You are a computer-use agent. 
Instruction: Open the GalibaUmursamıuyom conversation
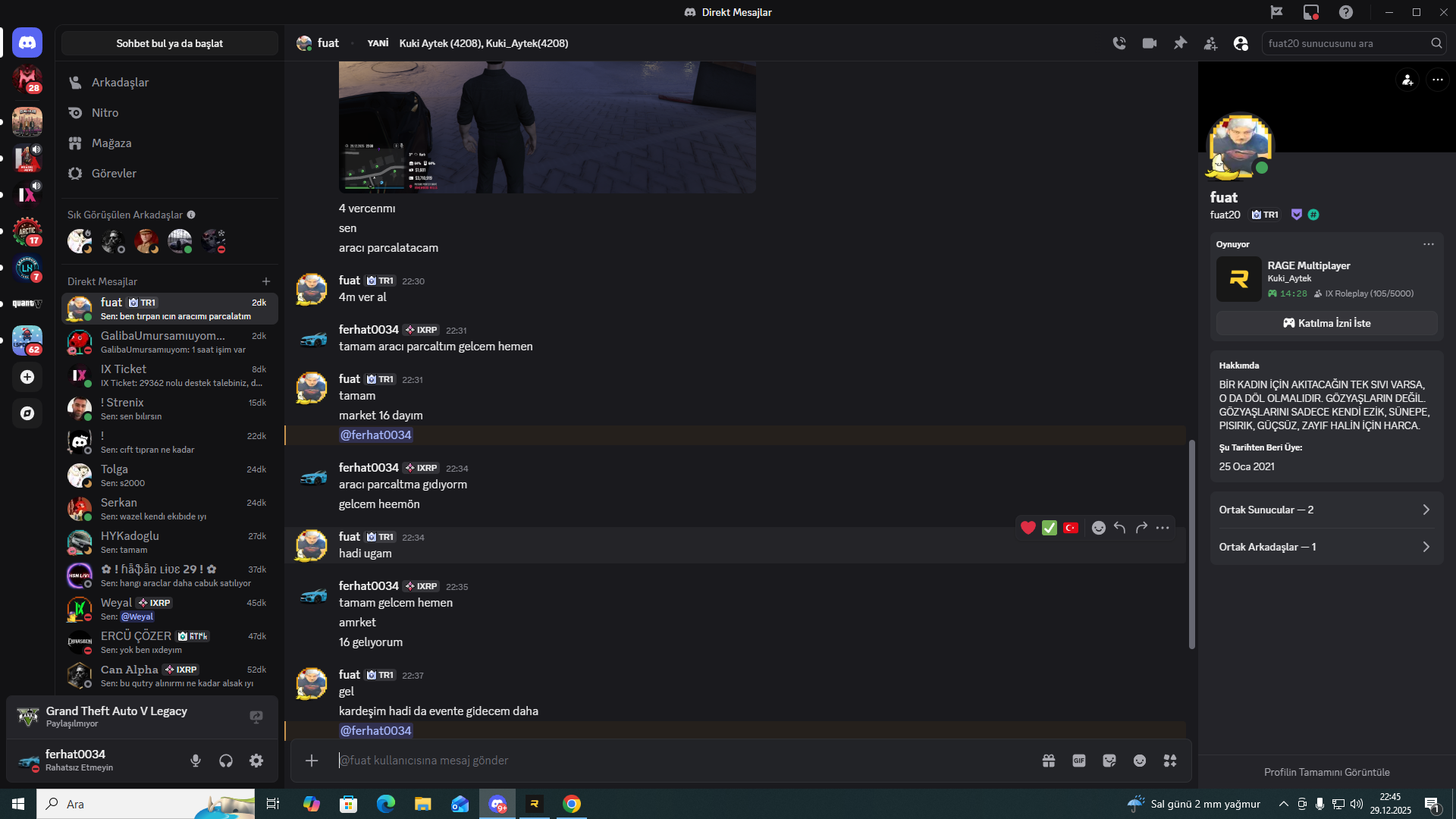(x=170, y=342)
